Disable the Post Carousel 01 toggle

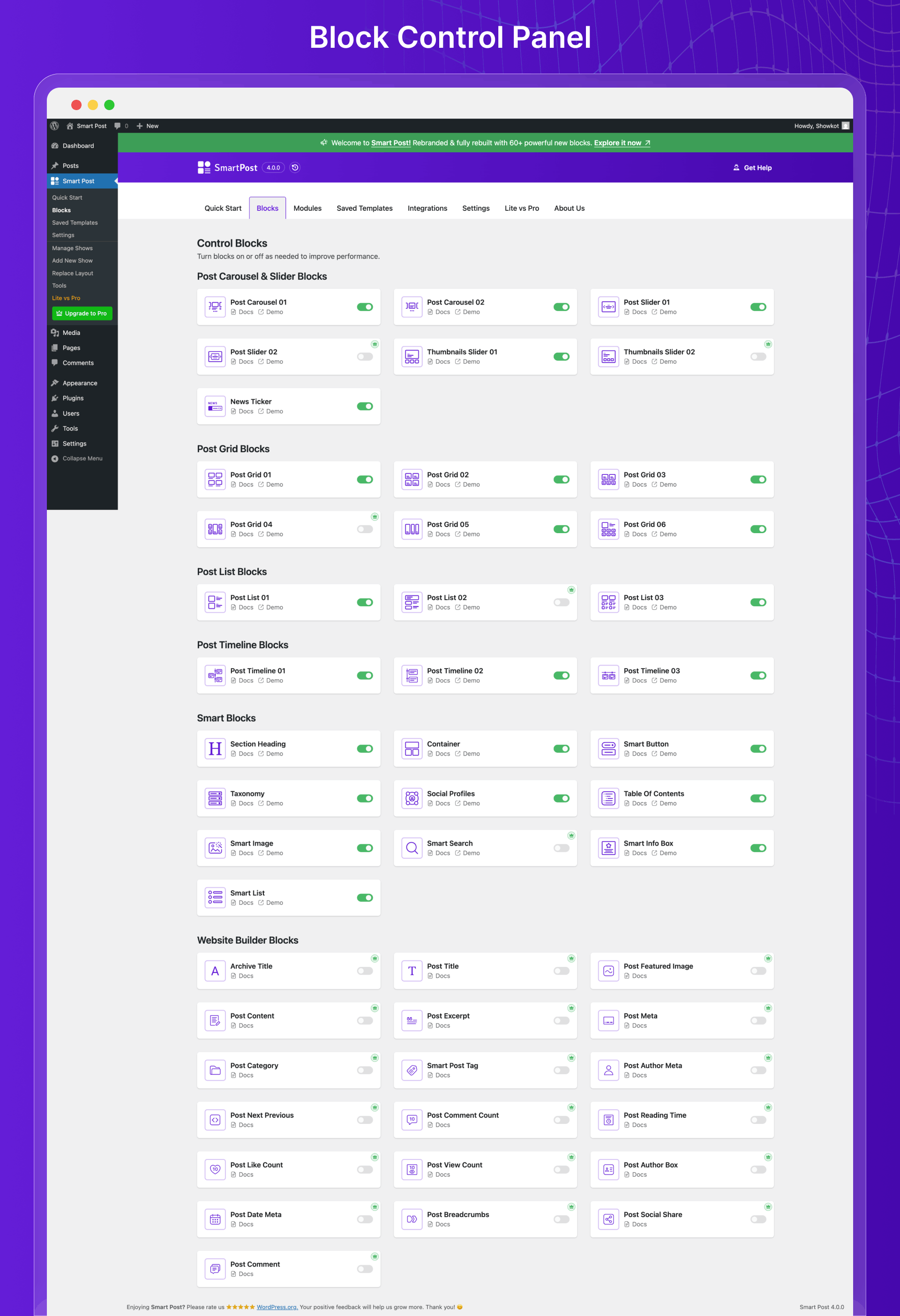click(x=364, y=307)
